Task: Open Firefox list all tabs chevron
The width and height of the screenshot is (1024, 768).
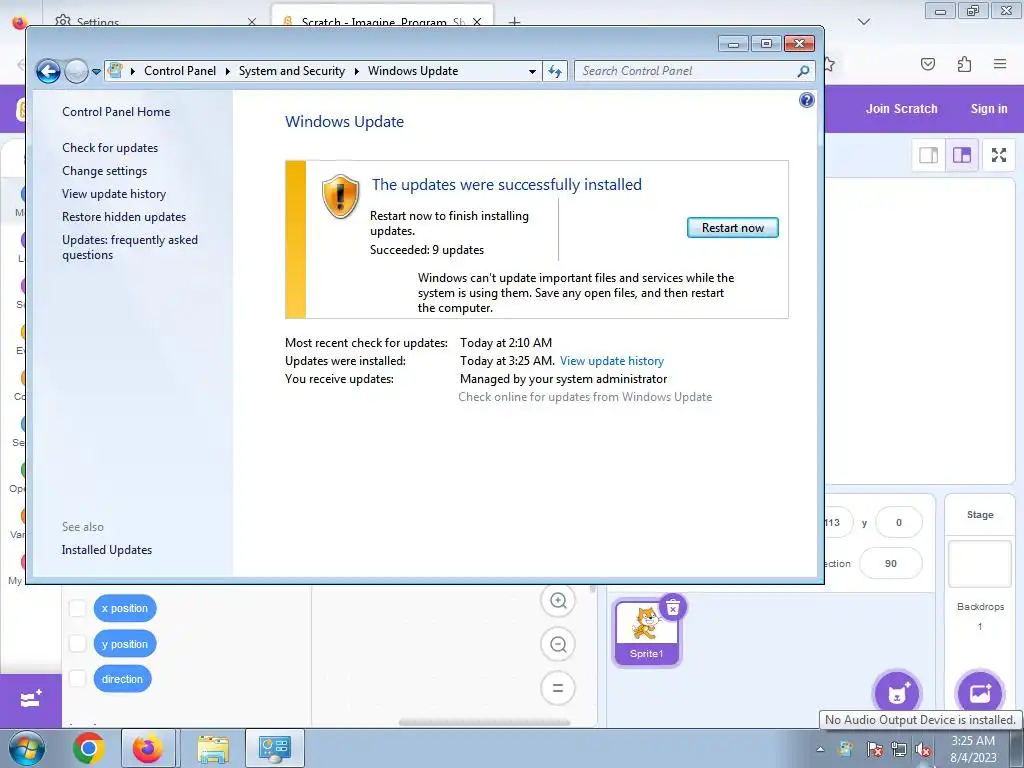Action: [864, 22]
